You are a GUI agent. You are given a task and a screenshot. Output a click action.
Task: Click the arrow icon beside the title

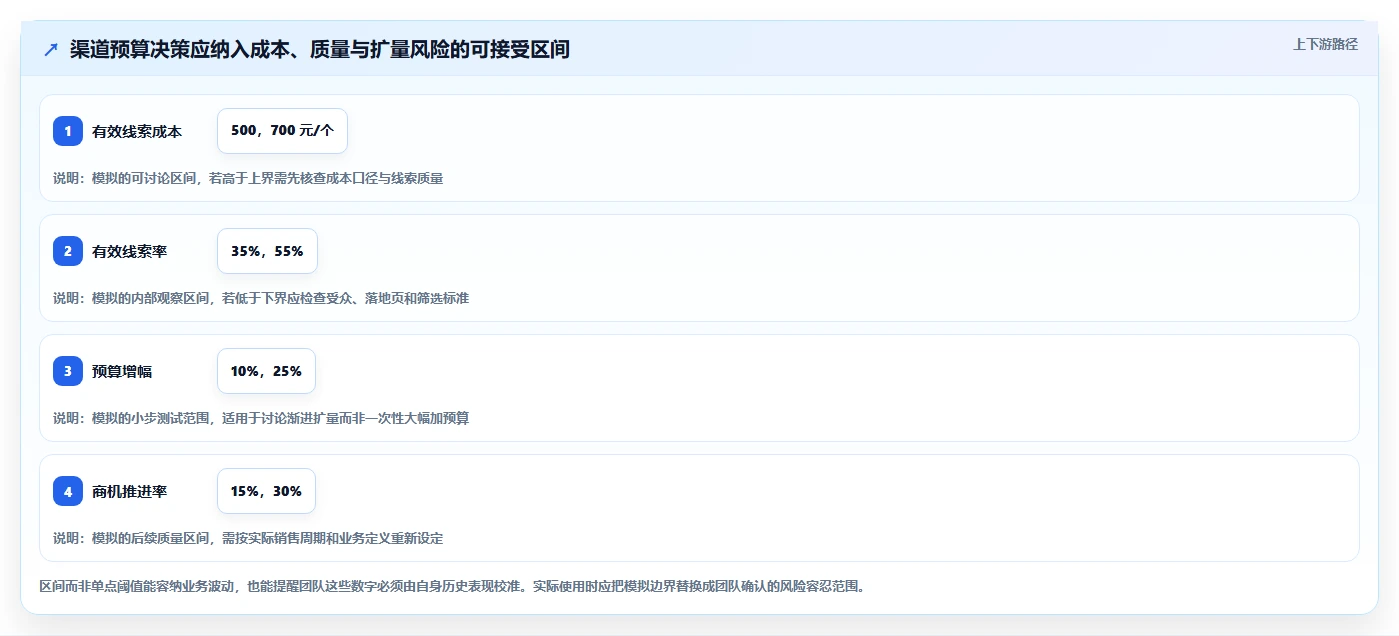[50, 50]
